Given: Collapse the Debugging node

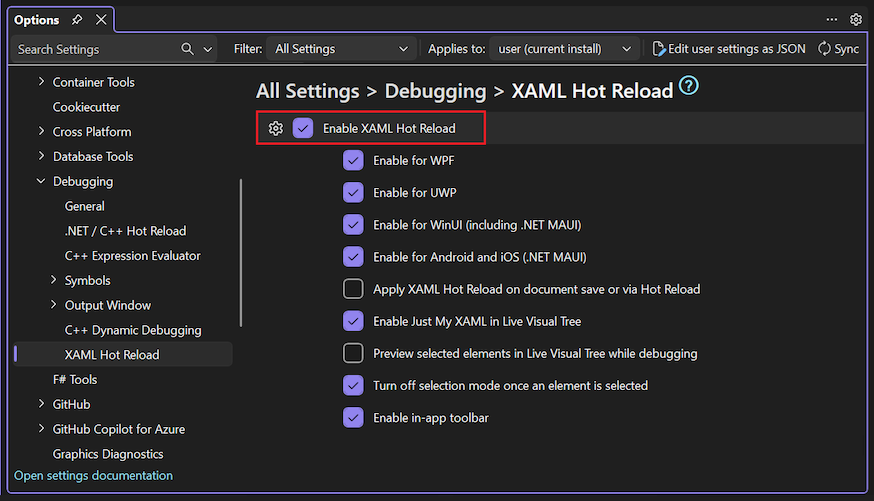Looking at the screenshot, I should pyautogui.click(x=41, y=181).
